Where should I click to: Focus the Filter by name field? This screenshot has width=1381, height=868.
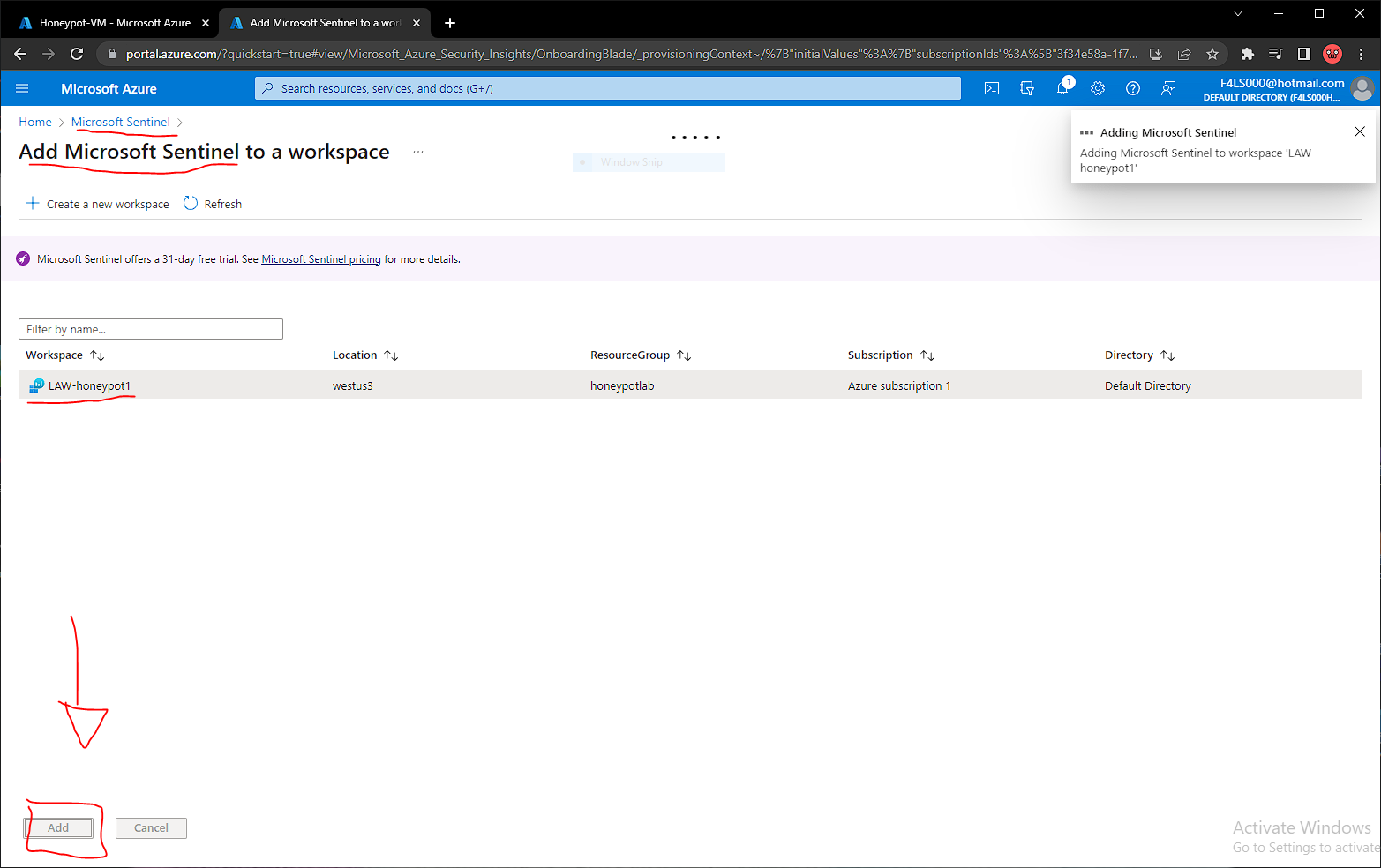point(151,329)
